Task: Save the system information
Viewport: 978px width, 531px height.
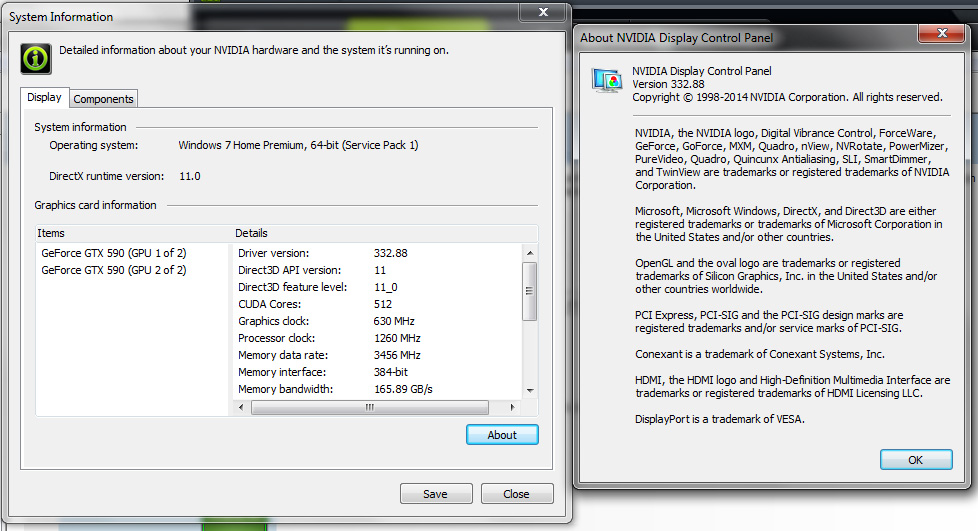Action: pyautogui.click(x=436, y=494)
